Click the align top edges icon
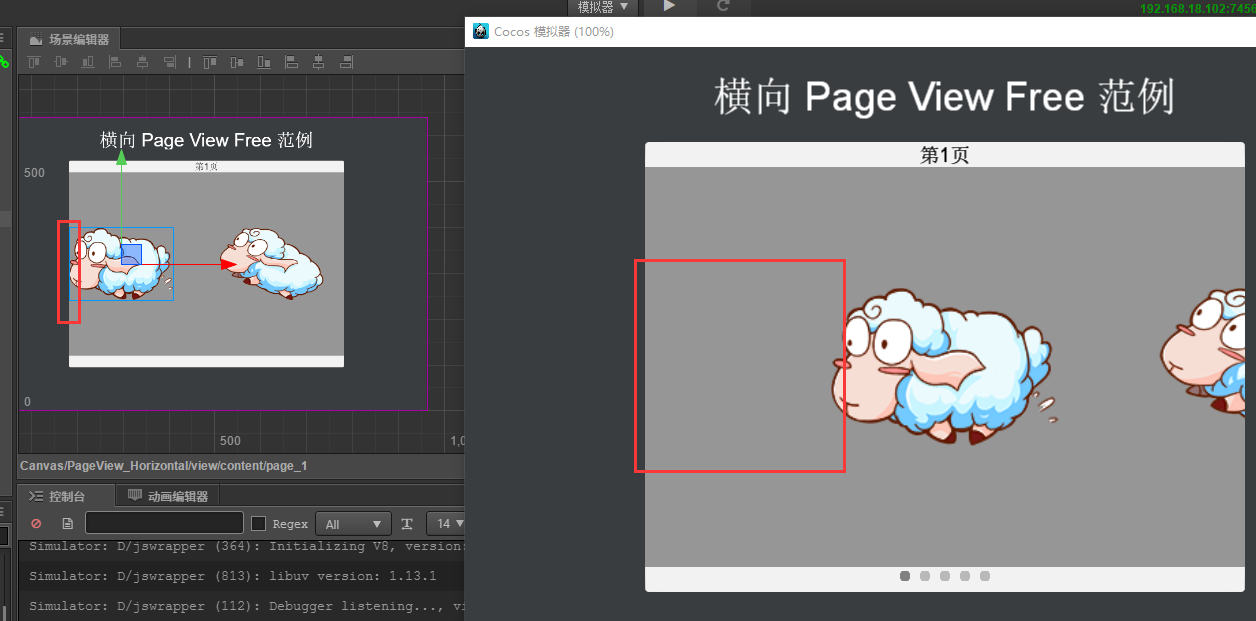Image resolution: width=1256 pixels, height=621 pixels. pyautogui.click(x=34, y=62)
